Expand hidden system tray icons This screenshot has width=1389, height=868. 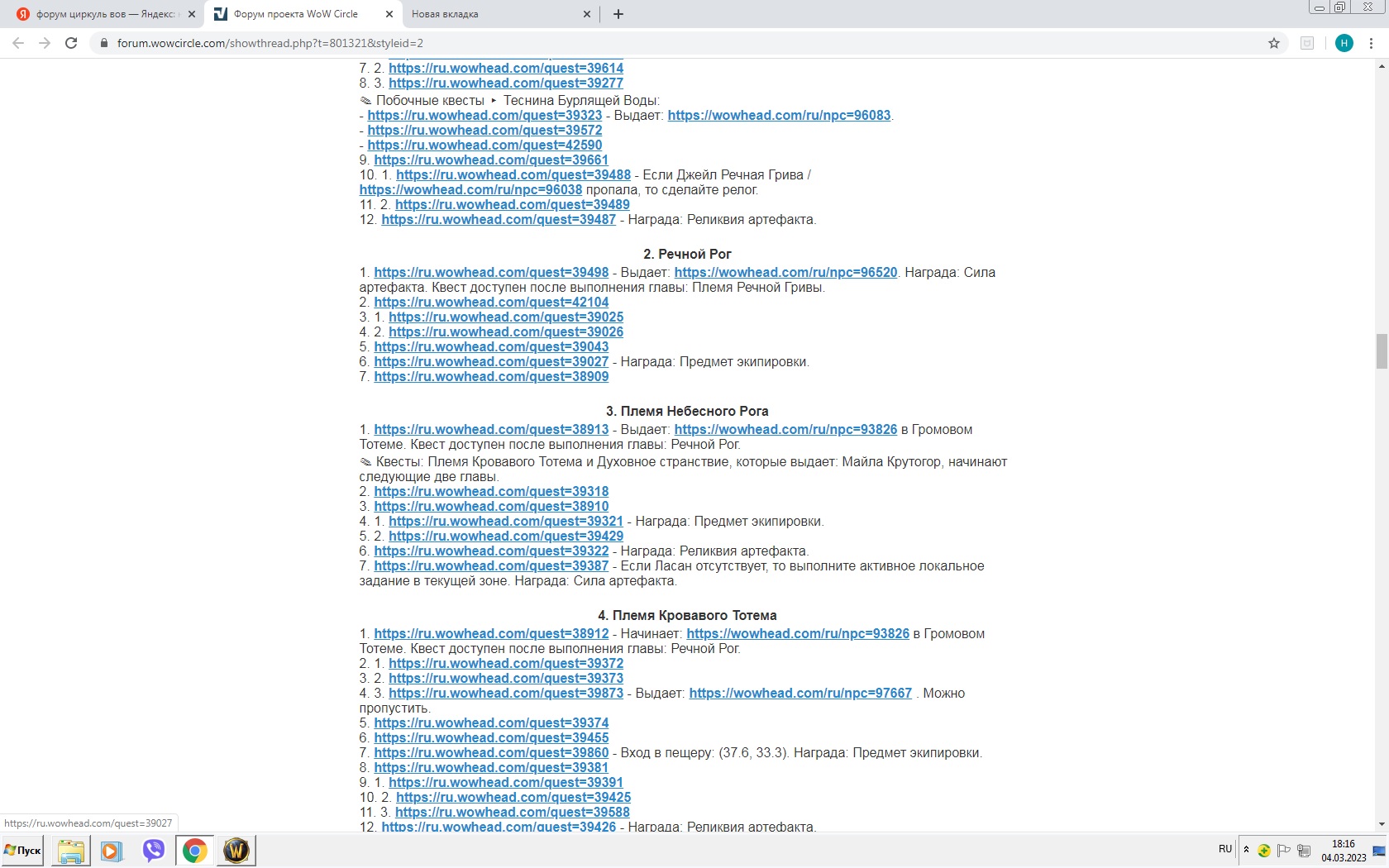coord(1246,850)
